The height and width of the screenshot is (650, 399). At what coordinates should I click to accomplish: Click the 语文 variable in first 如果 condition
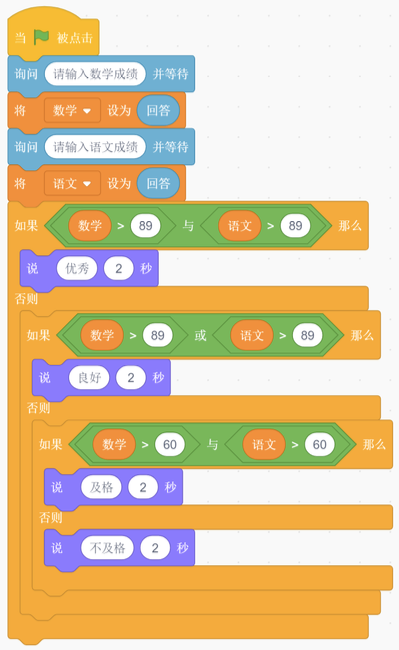click(240, 226)
